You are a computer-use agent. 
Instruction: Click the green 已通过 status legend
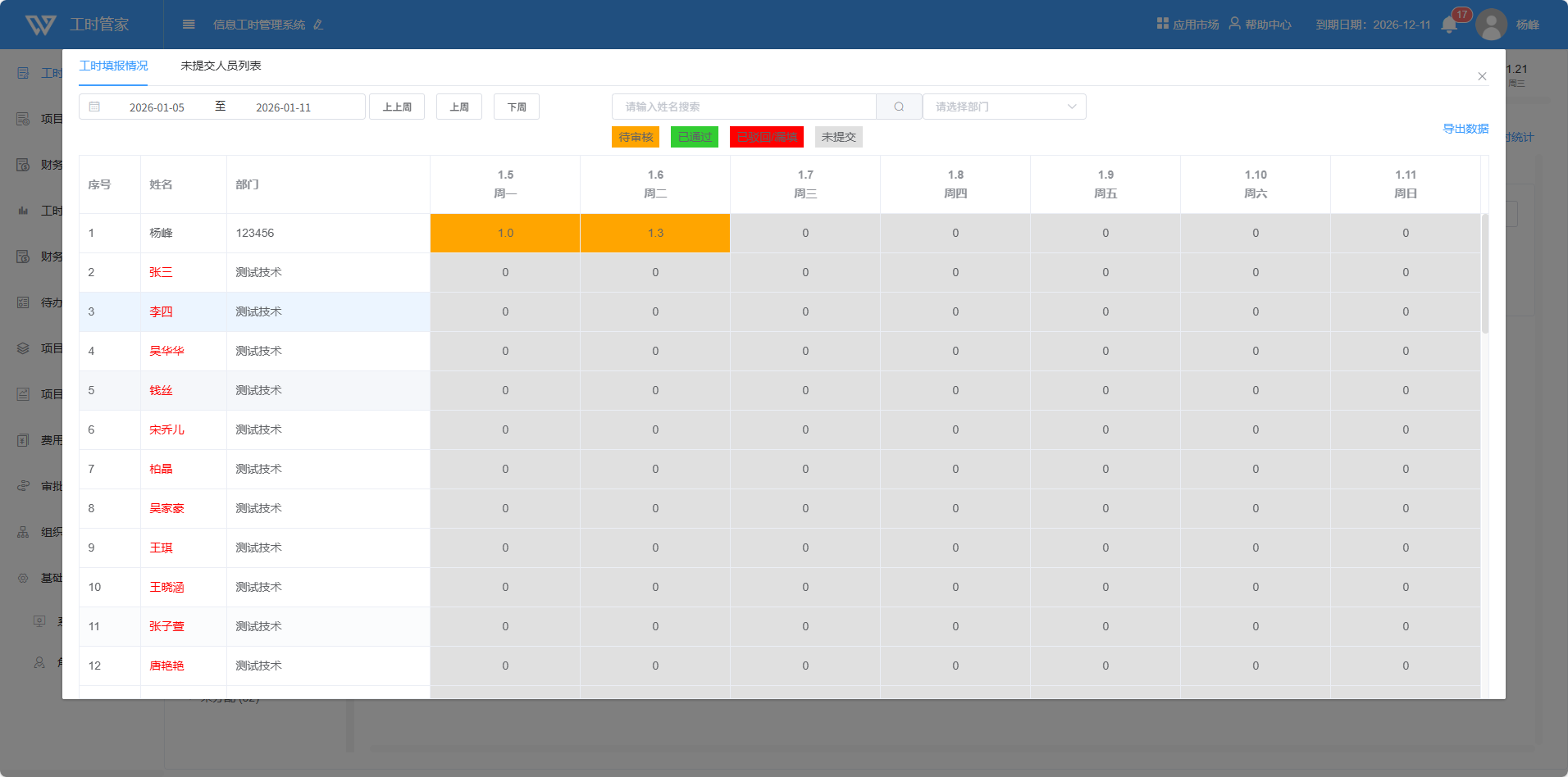695,137
